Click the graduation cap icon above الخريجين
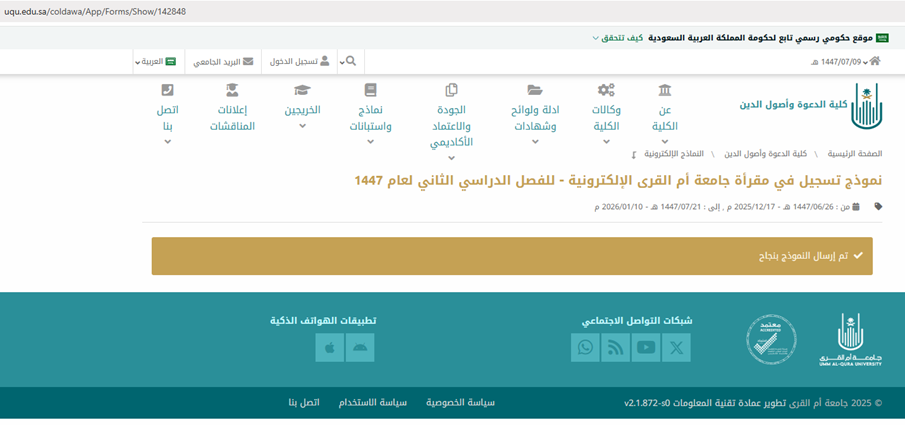 pyautogui.click(x=302, y=90)
